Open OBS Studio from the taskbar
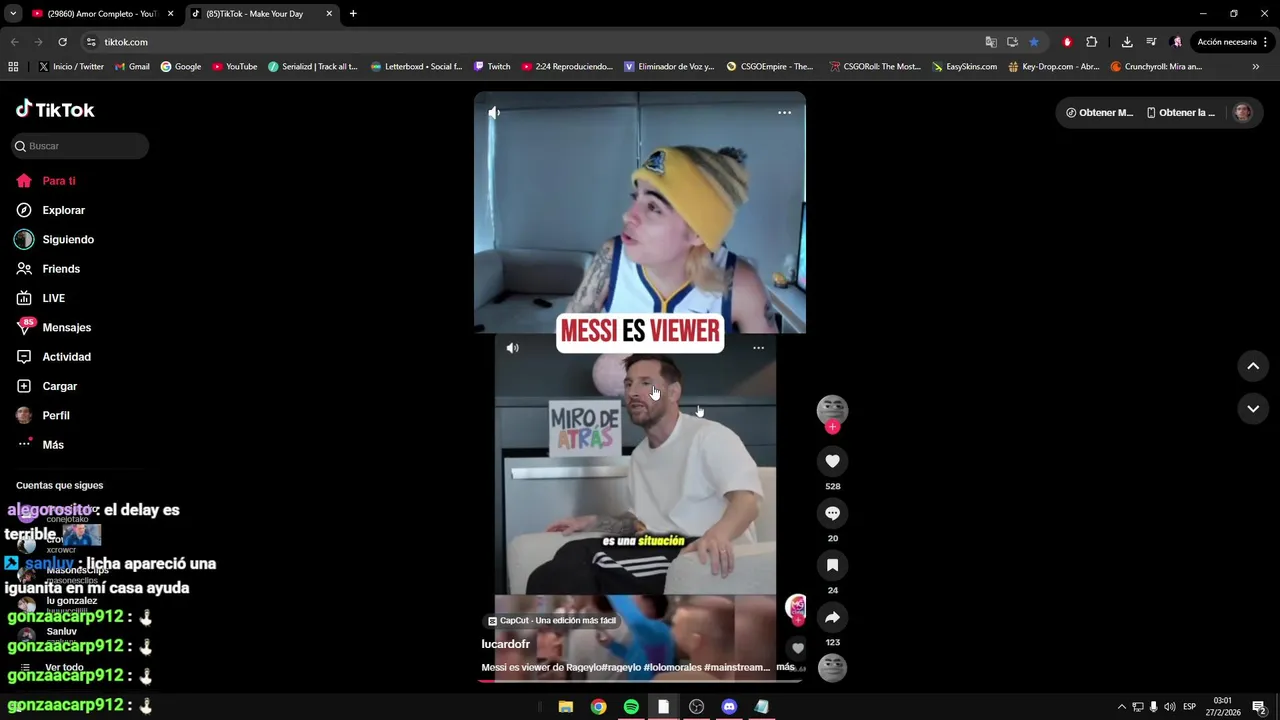 (x=696, y=707)
